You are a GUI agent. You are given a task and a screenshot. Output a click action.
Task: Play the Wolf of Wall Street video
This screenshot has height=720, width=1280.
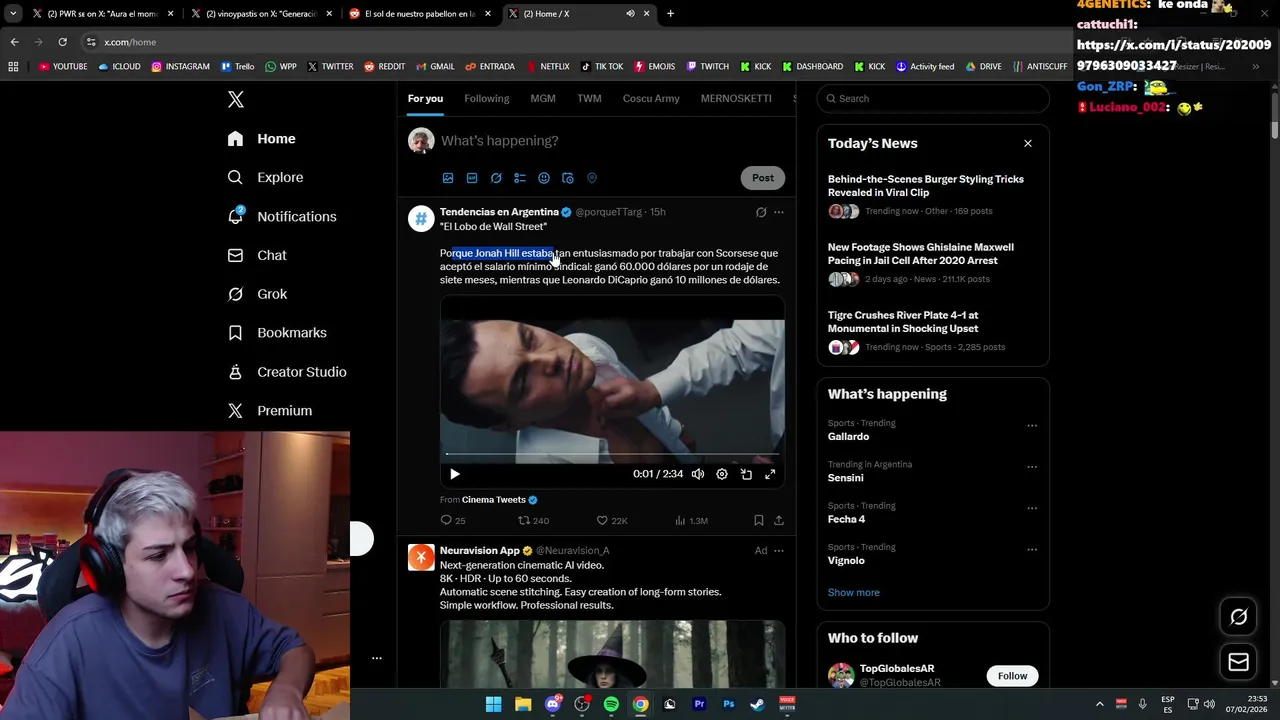click(454, 474)
